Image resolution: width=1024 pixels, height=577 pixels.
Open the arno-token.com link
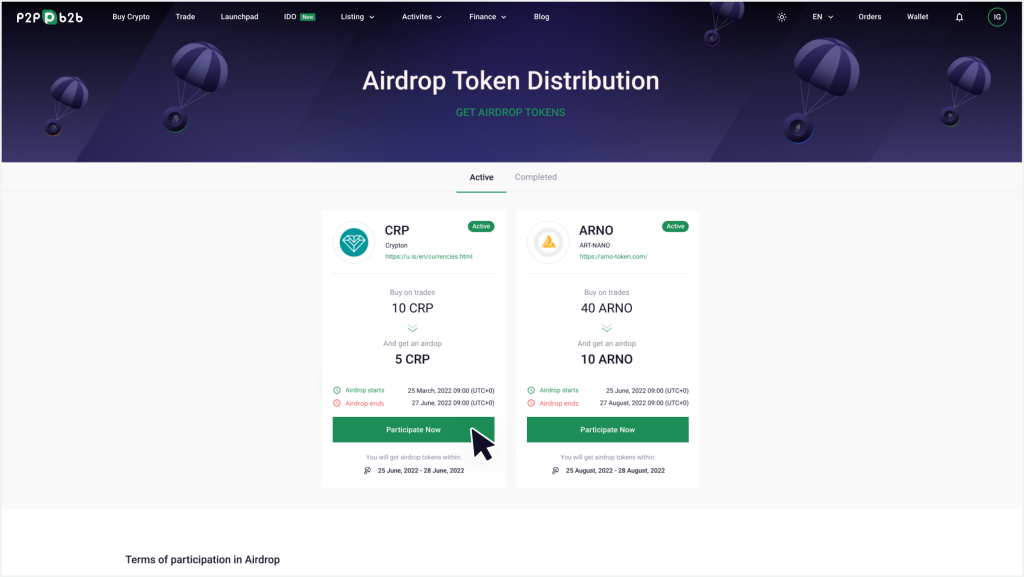[x=613, y=257]
